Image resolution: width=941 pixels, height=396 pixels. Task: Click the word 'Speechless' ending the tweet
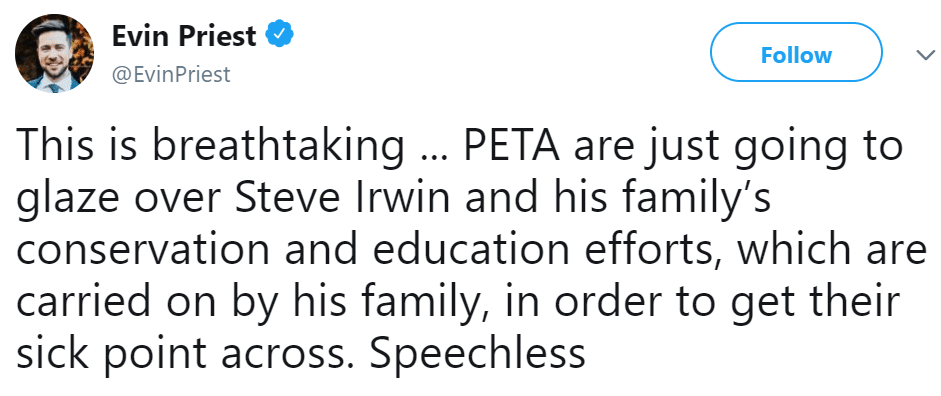coord(477,351)
